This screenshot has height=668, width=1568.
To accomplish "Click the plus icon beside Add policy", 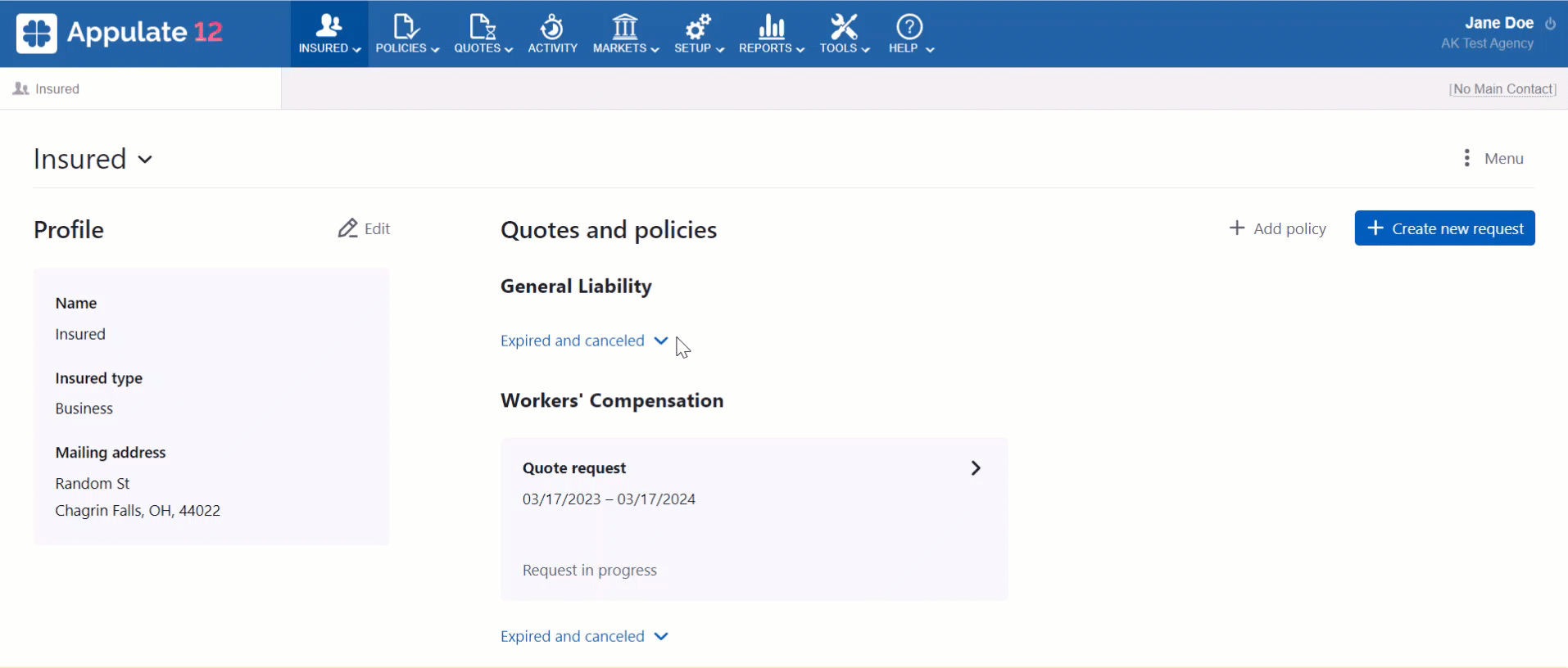I will (1237, 228).
